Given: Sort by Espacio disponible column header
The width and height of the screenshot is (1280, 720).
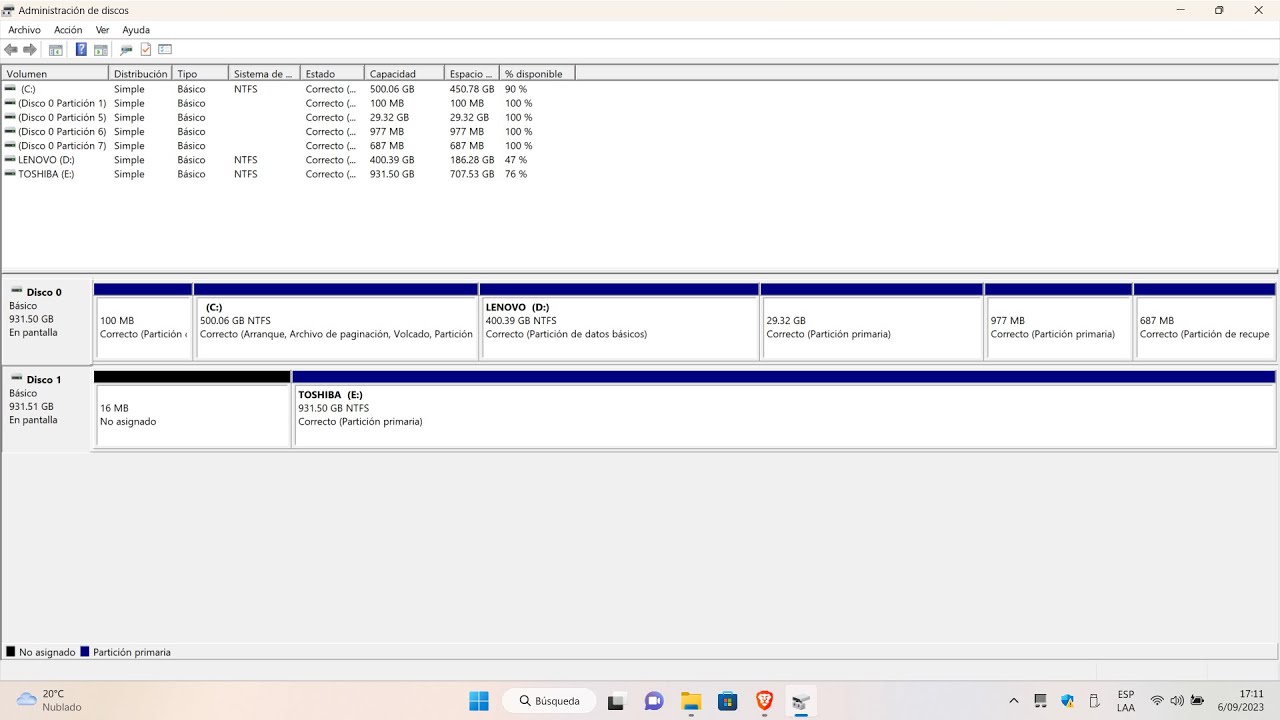Looking at the screenshot, I should tap(472, 74).
